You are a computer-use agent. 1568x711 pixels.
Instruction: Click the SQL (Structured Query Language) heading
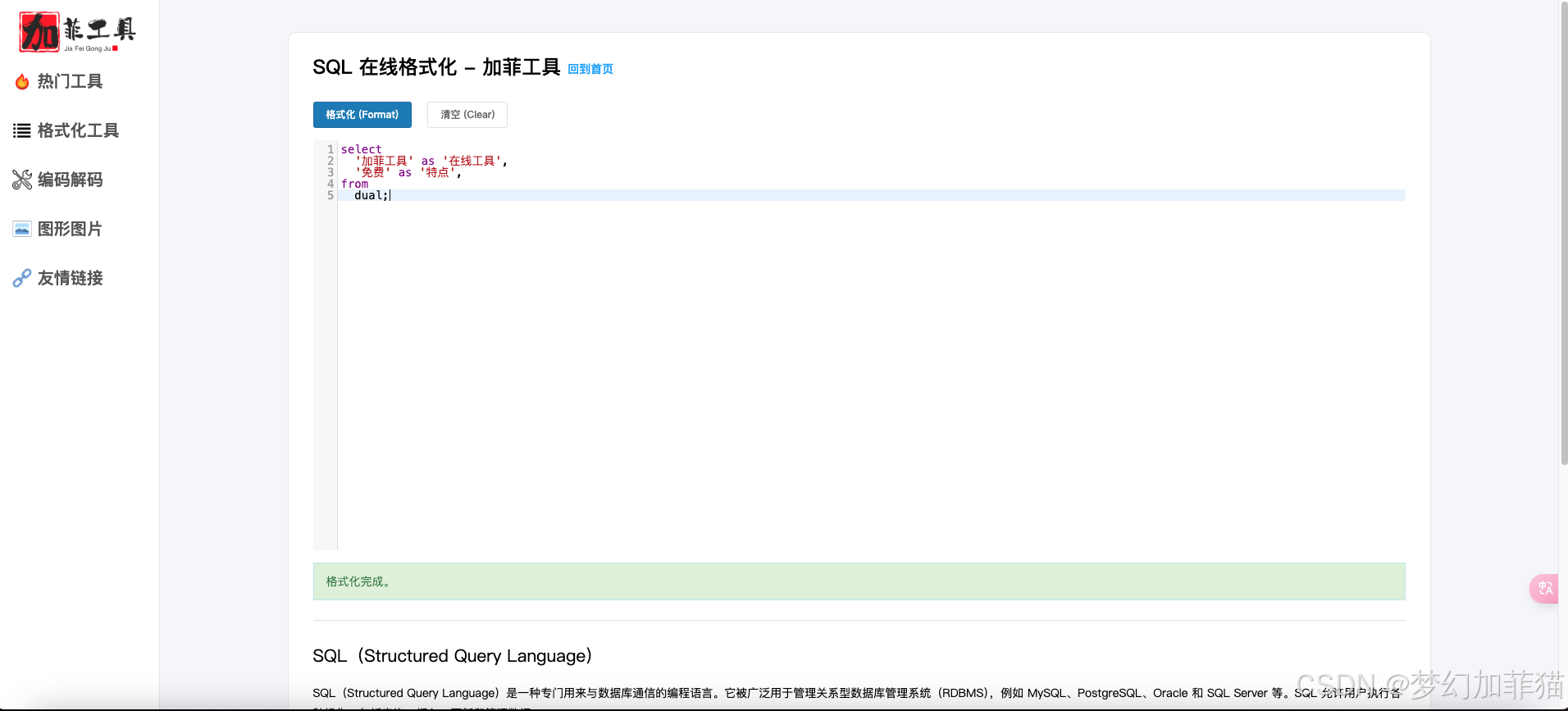click(x=453, y=656)
